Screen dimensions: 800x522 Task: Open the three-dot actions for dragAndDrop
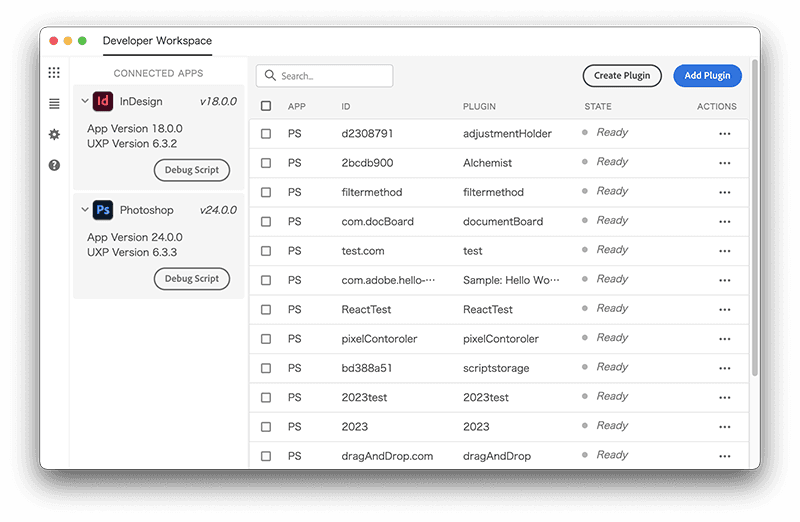pos(725,456)
